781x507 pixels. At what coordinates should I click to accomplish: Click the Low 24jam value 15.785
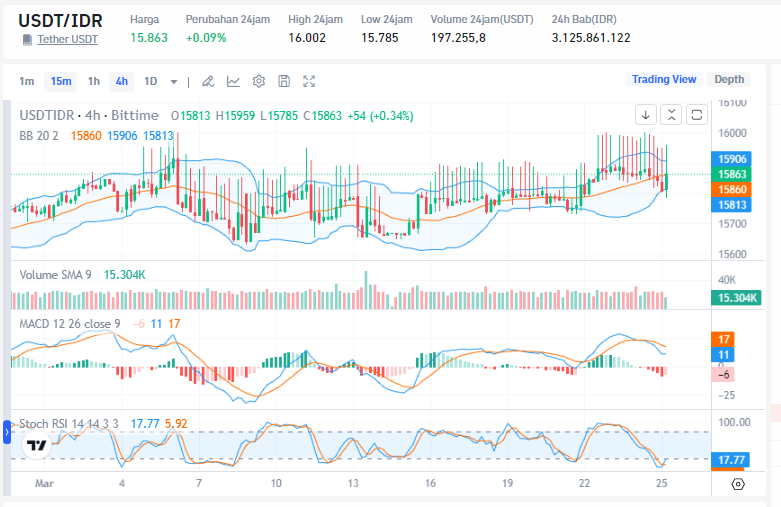[380, 38]
